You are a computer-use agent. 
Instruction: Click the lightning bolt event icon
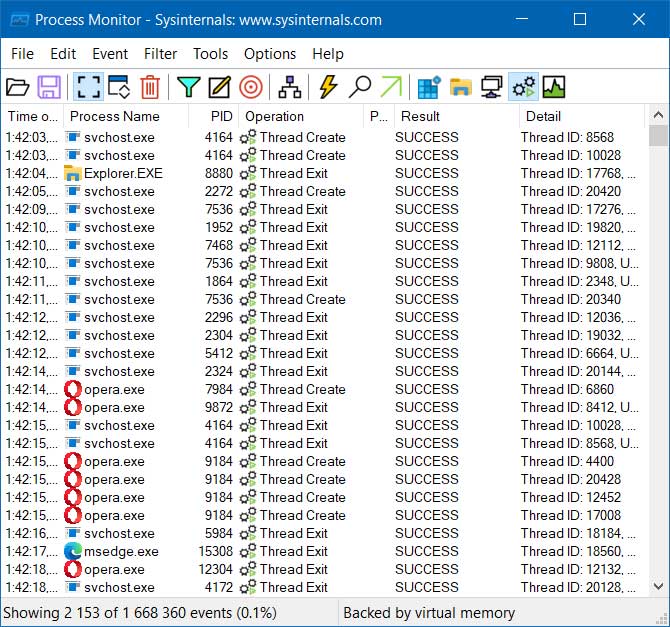pyautogui.click(x=329, y=87)
